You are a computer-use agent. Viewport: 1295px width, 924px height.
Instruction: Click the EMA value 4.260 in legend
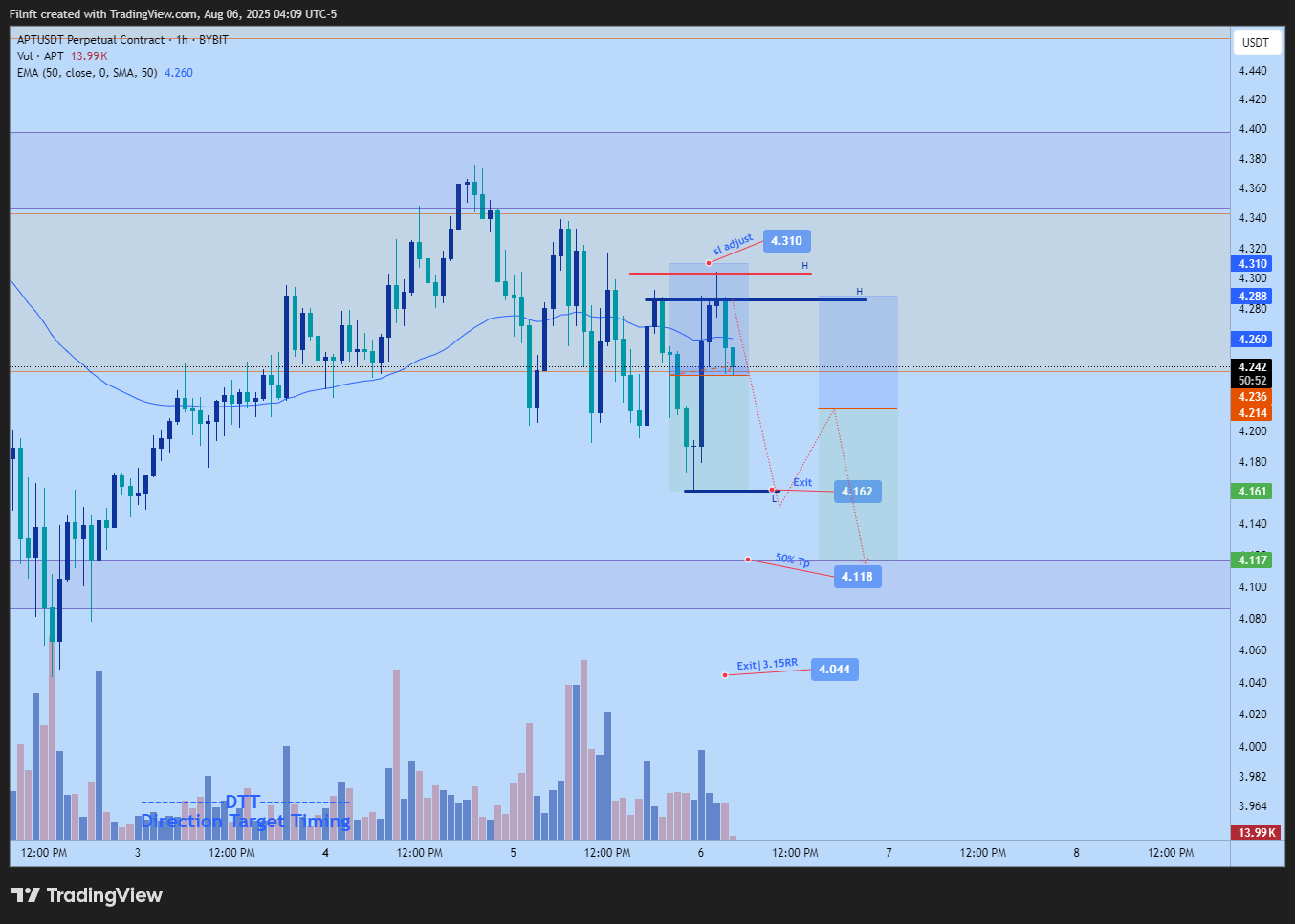179,73
